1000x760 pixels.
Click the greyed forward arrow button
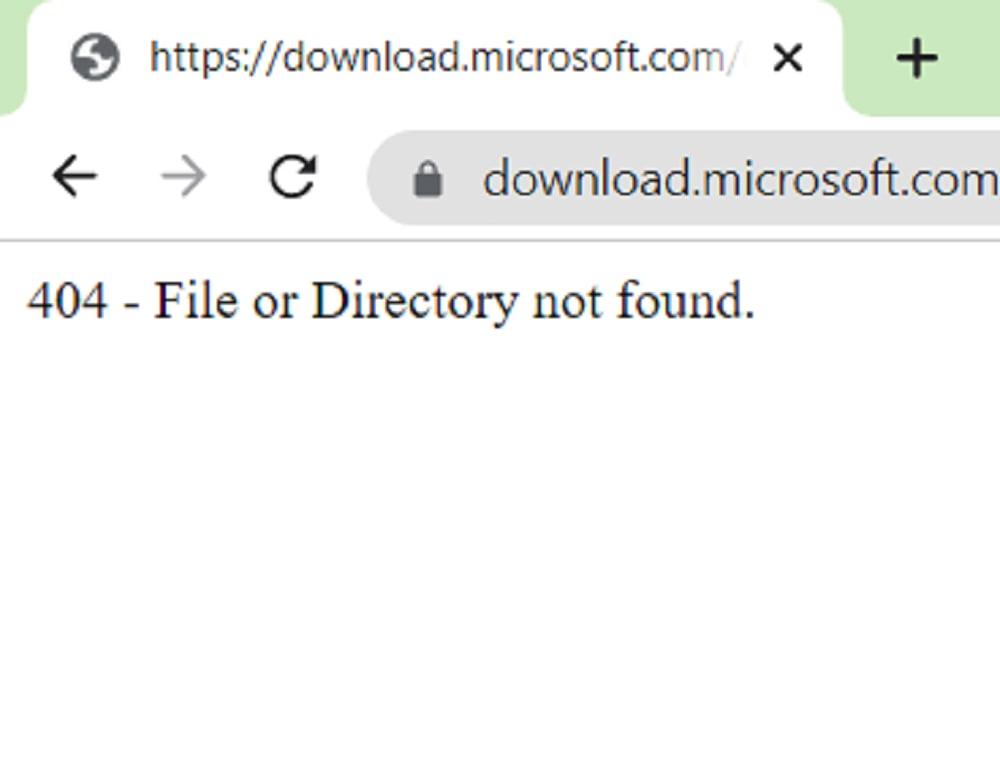click(x=184, y=176)
